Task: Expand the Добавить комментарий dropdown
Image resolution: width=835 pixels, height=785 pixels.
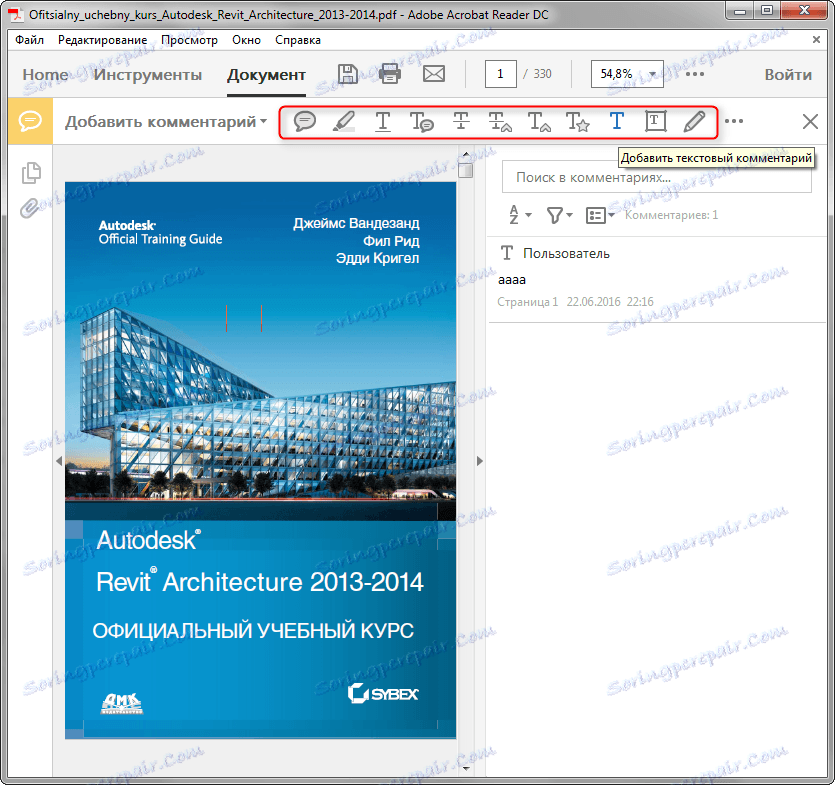Action: [x=166, y=122]
